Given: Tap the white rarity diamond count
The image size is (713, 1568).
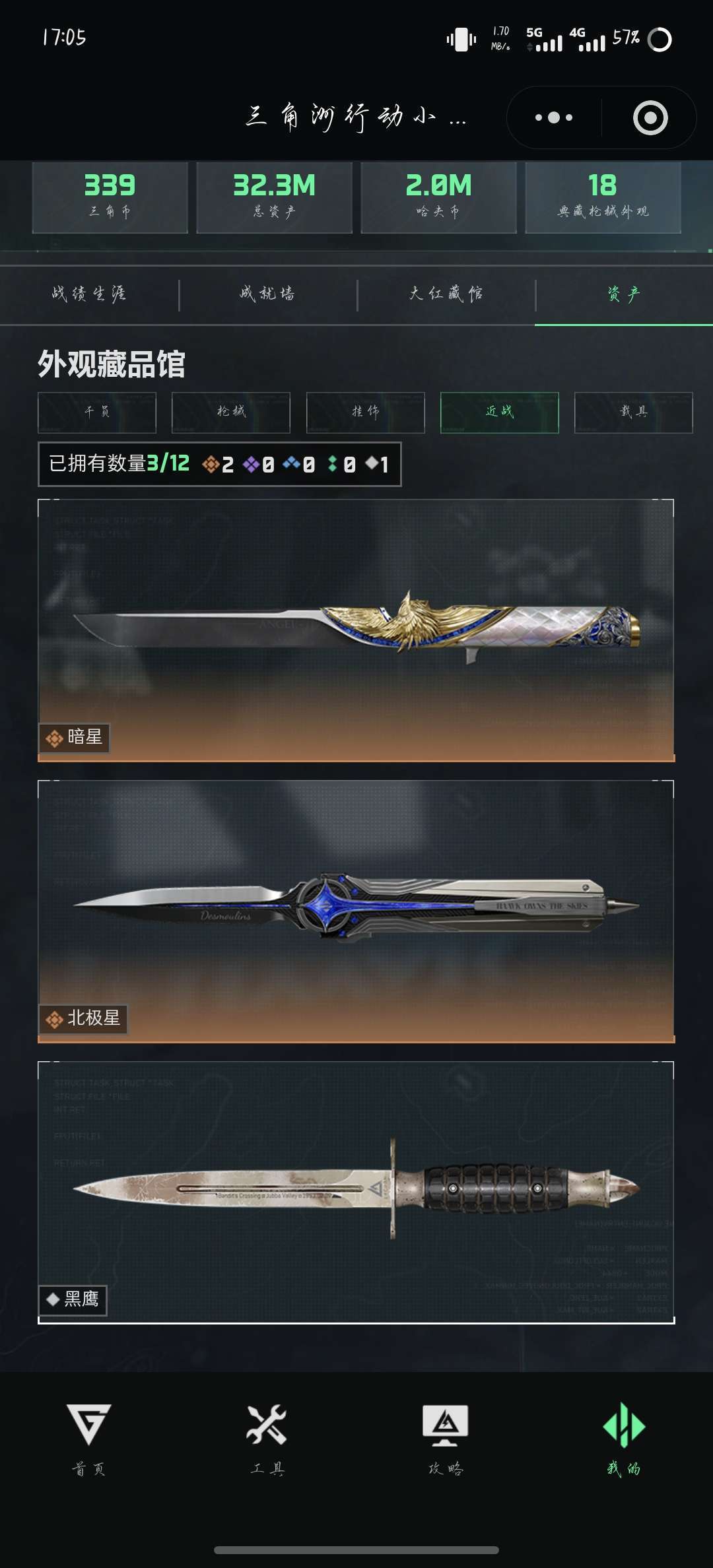Looking at the screenshot, I should tap(378, 465).
